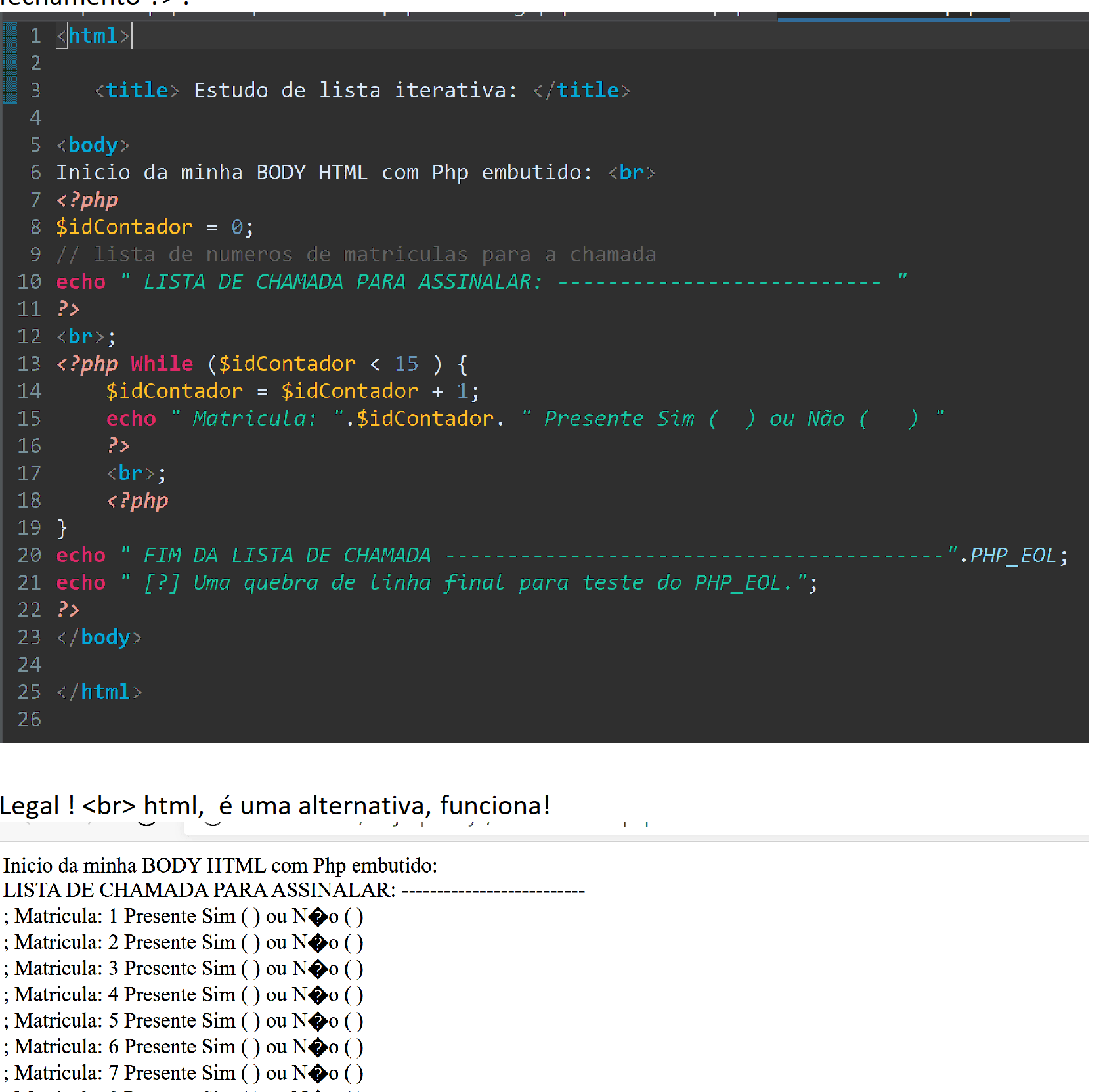Click the number 15 in the While condition
This screenshot has width=1101, height=1092.
(406, 364)
